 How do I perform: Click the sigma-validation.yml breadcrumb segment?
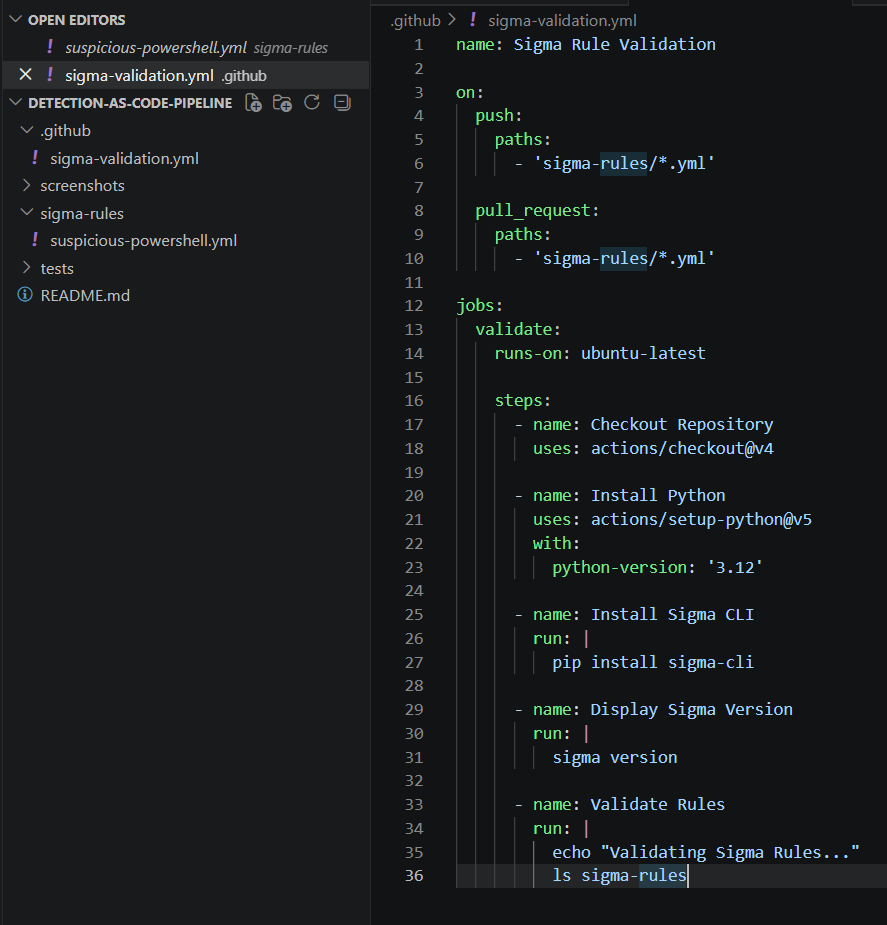(562, 21)
